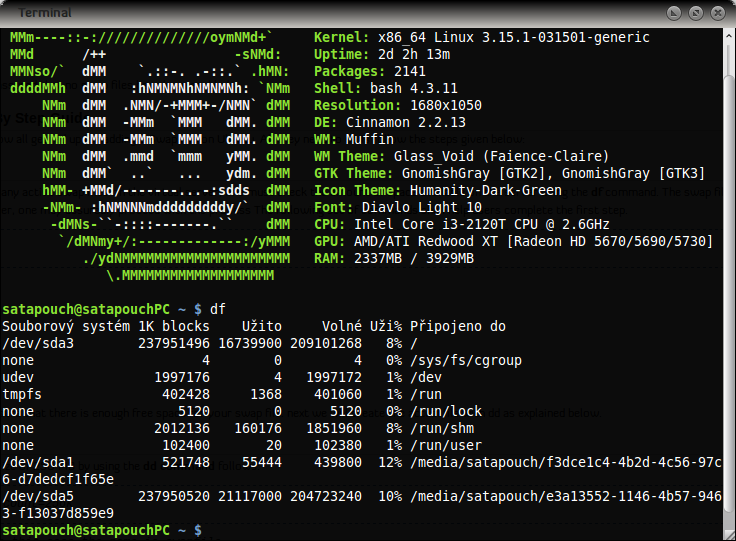Click the 21117000 used value

(x=250, y=496)
